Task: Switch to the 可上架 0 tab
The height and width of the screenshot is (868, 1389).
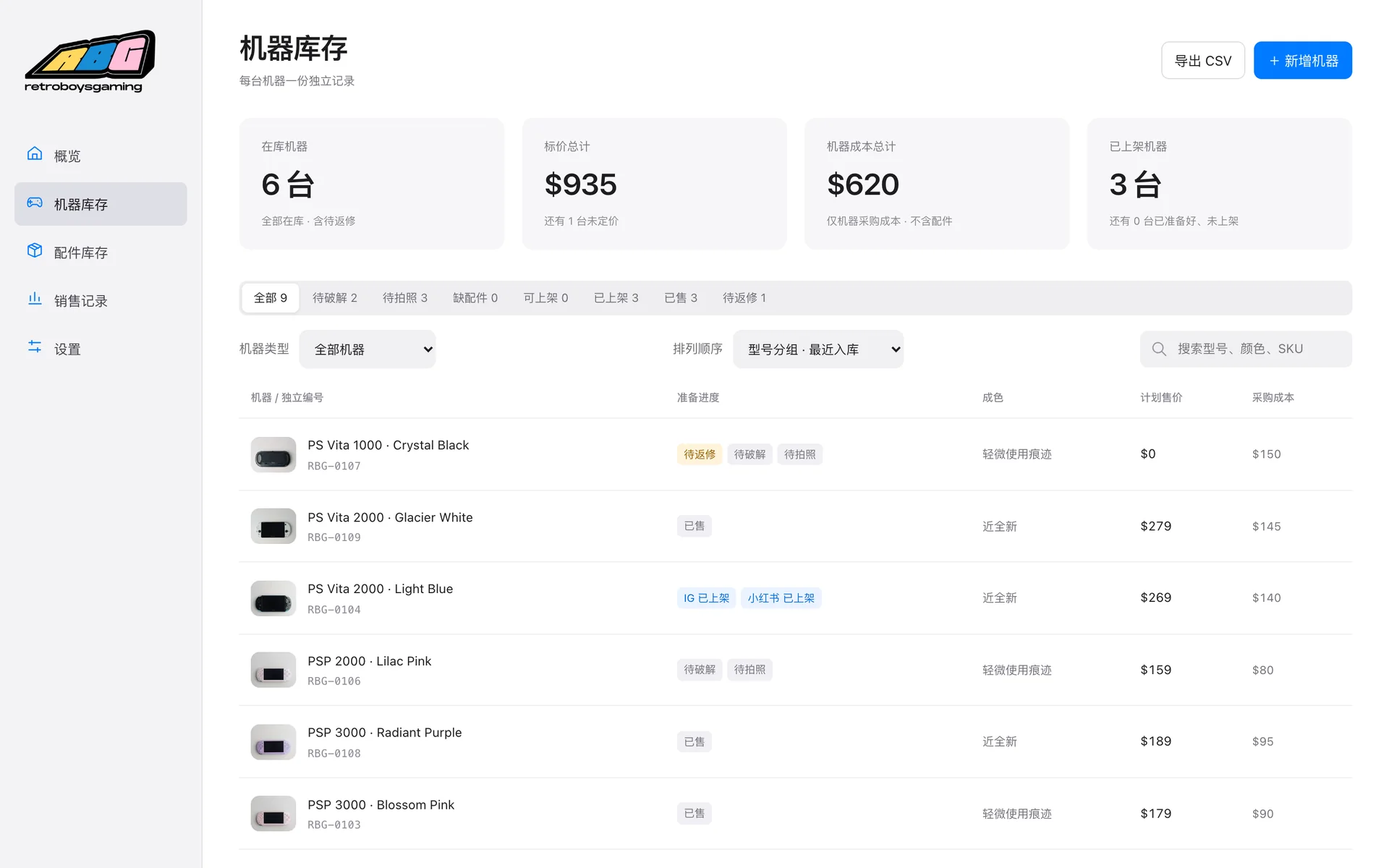Action: [545, 298]
